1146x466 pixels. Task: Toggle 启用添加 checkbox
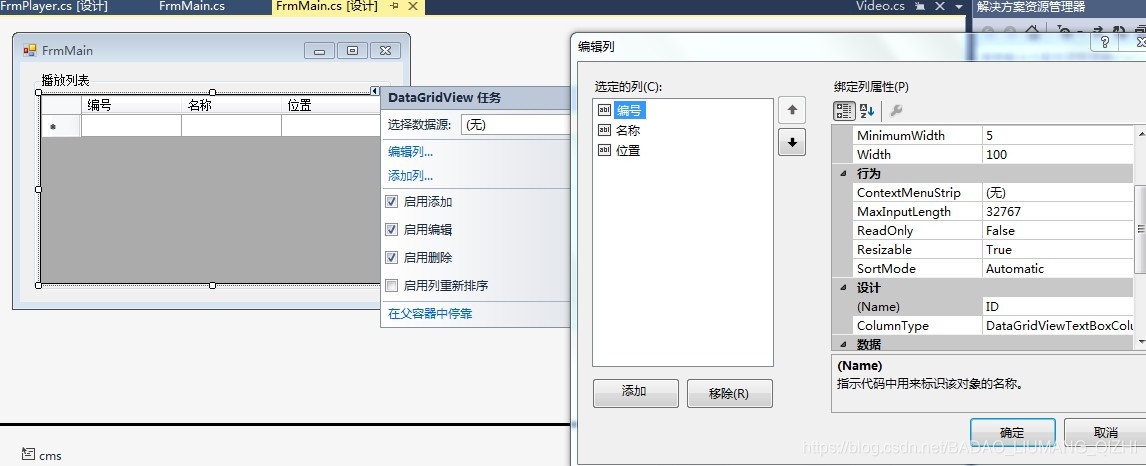[x=392, y=202]
